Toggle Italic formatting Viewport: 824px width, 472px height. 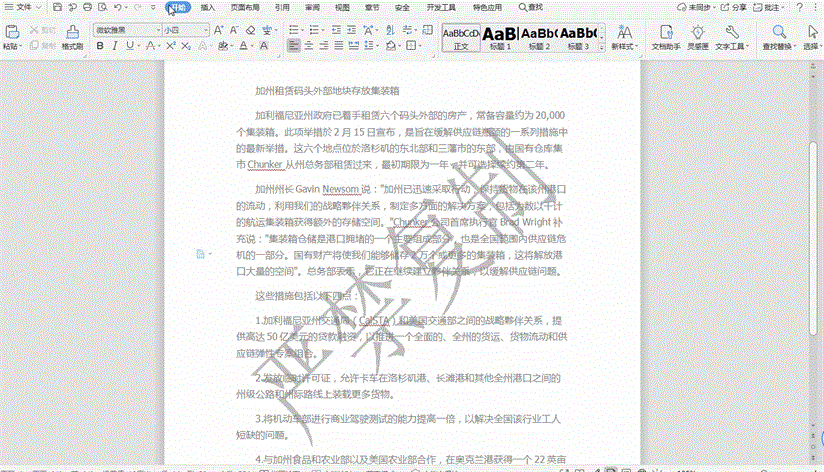point(113,46)
